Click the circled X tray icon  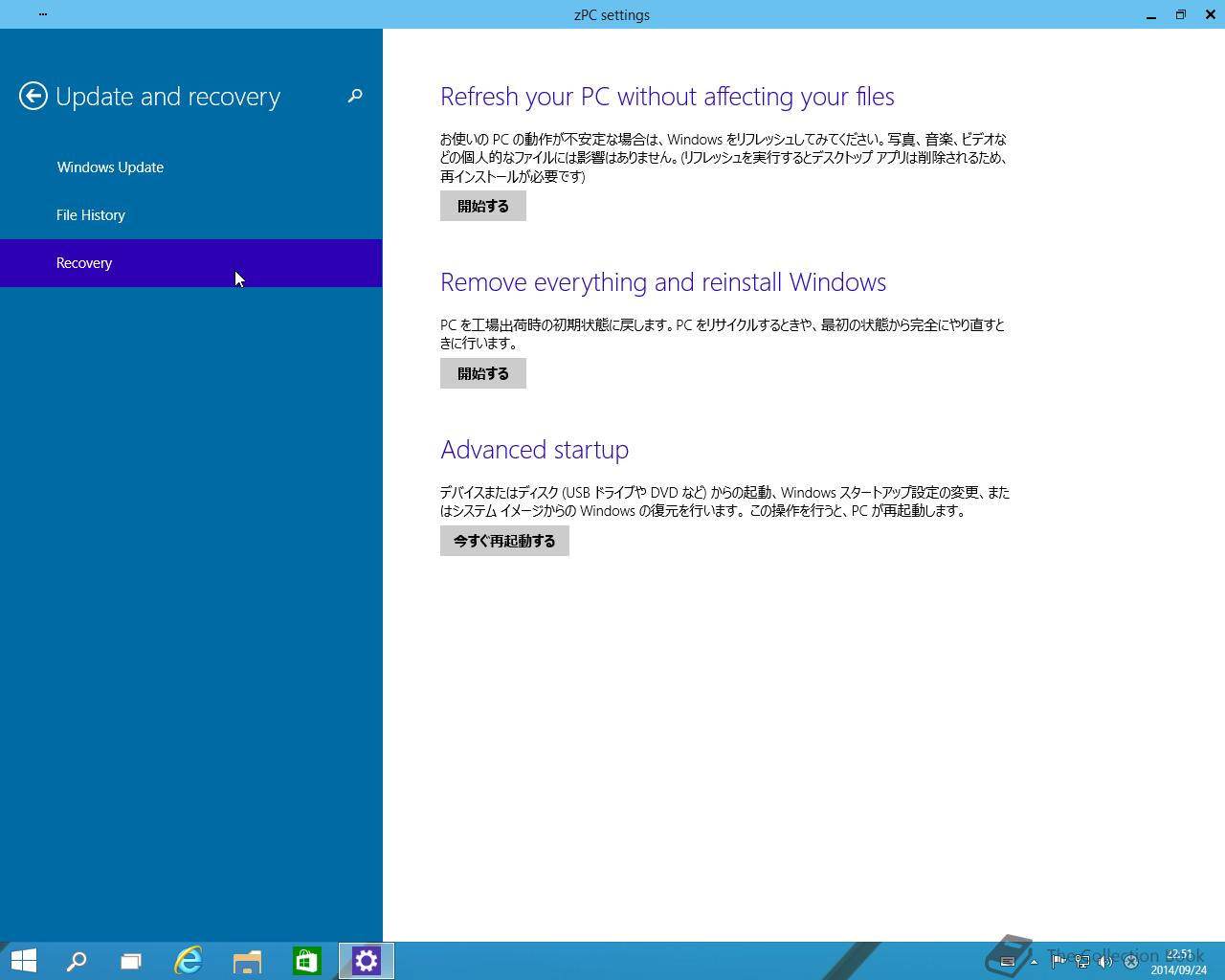(1130, 962)
